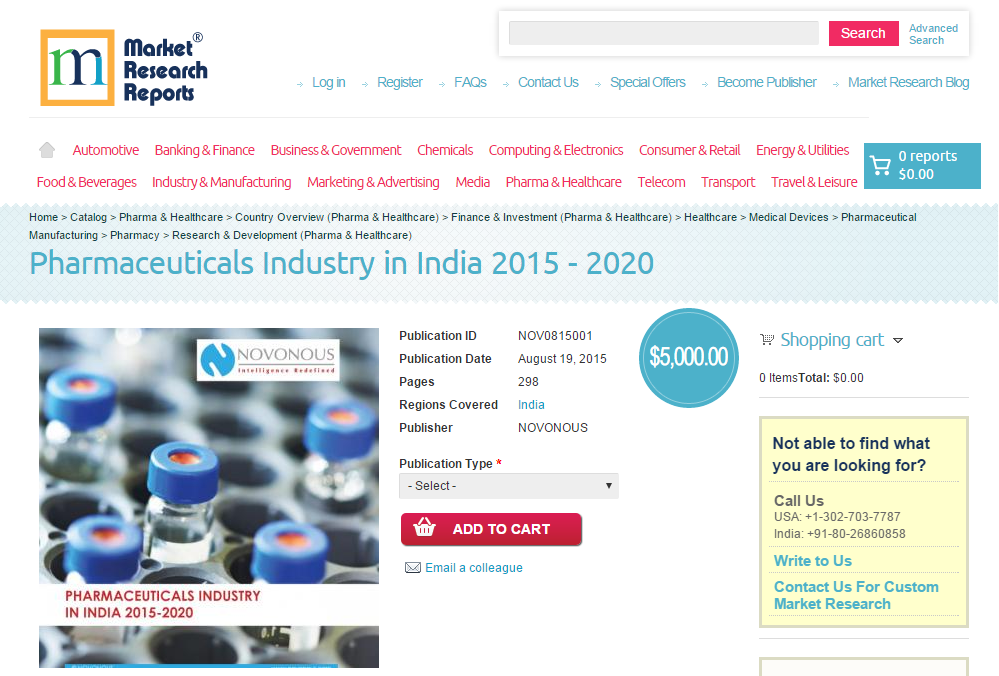
Task: Click the Novonous logo on report cover
Action: [268, 360]
